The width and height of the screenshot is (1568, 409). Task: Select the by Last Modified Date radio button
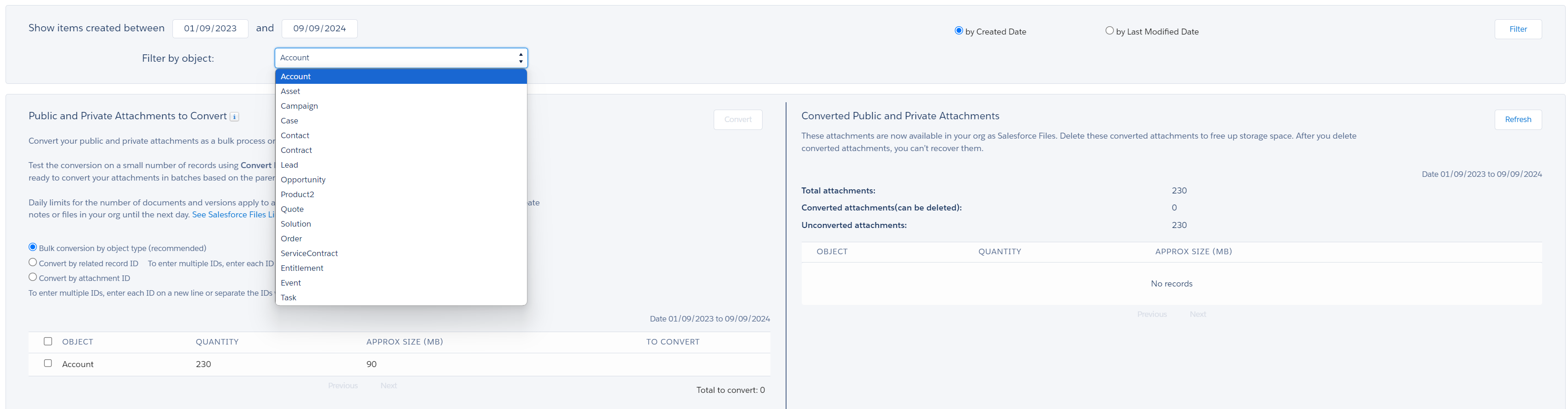pos(1109,30)
